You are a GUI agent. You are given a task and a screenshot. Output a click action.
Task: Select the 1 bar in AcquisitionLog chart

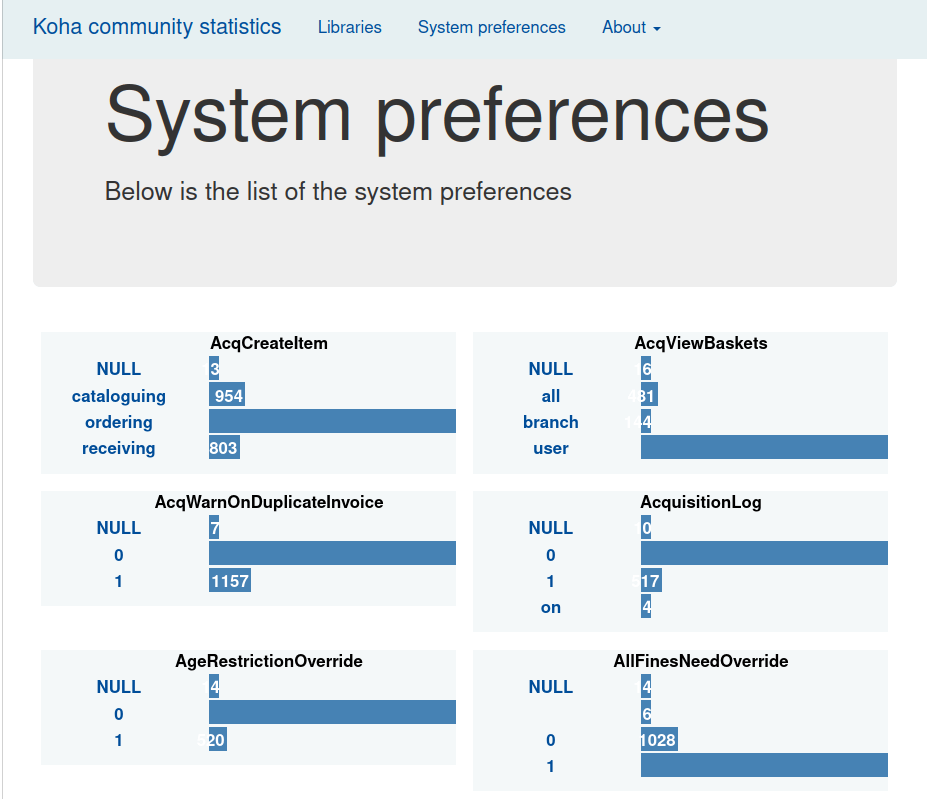651,580
